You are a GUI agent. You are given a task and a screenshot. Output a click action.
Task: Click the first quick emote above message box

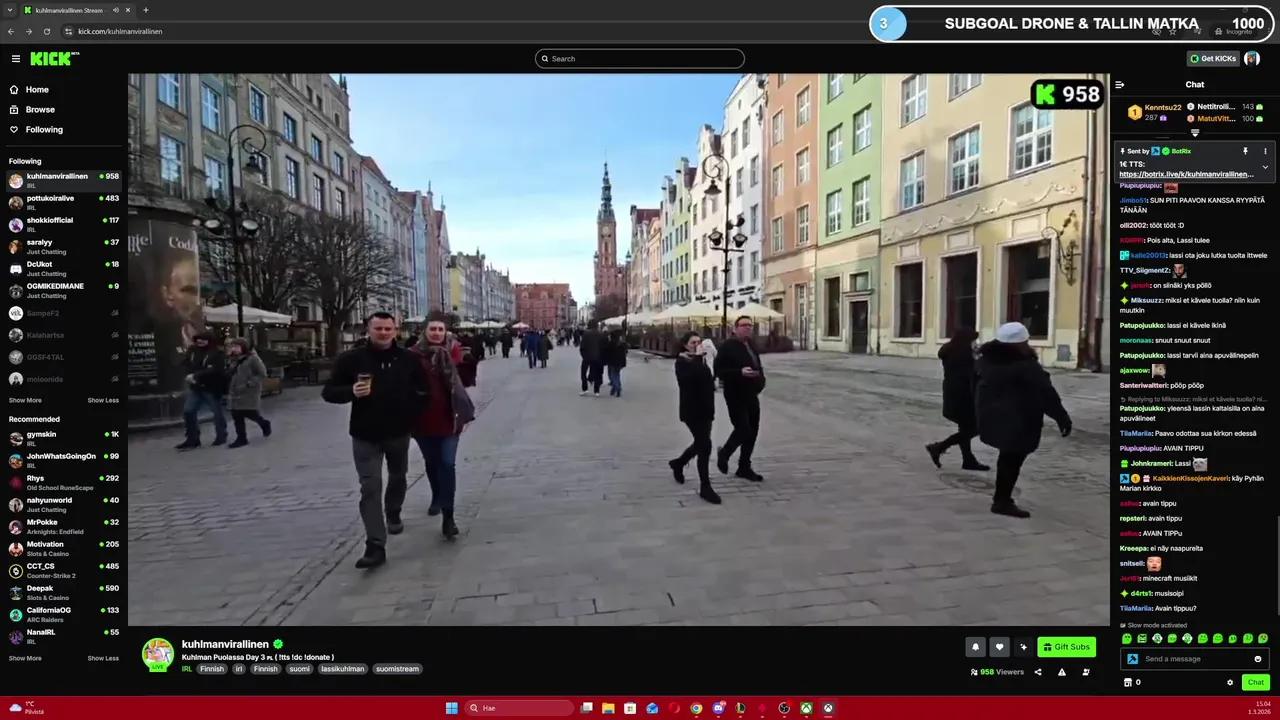1127,638
